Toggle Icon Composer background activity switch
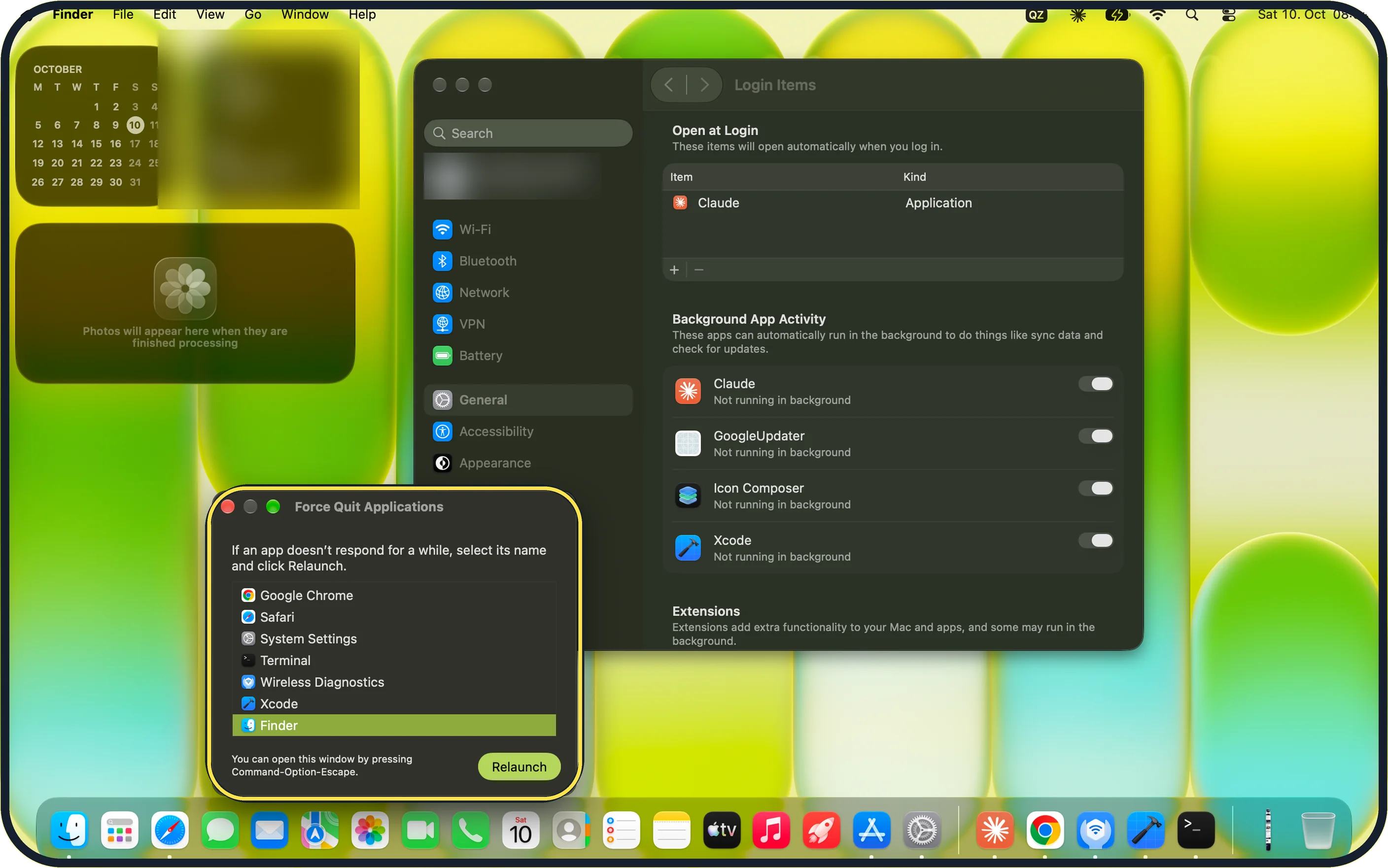 click(1096, 489)
